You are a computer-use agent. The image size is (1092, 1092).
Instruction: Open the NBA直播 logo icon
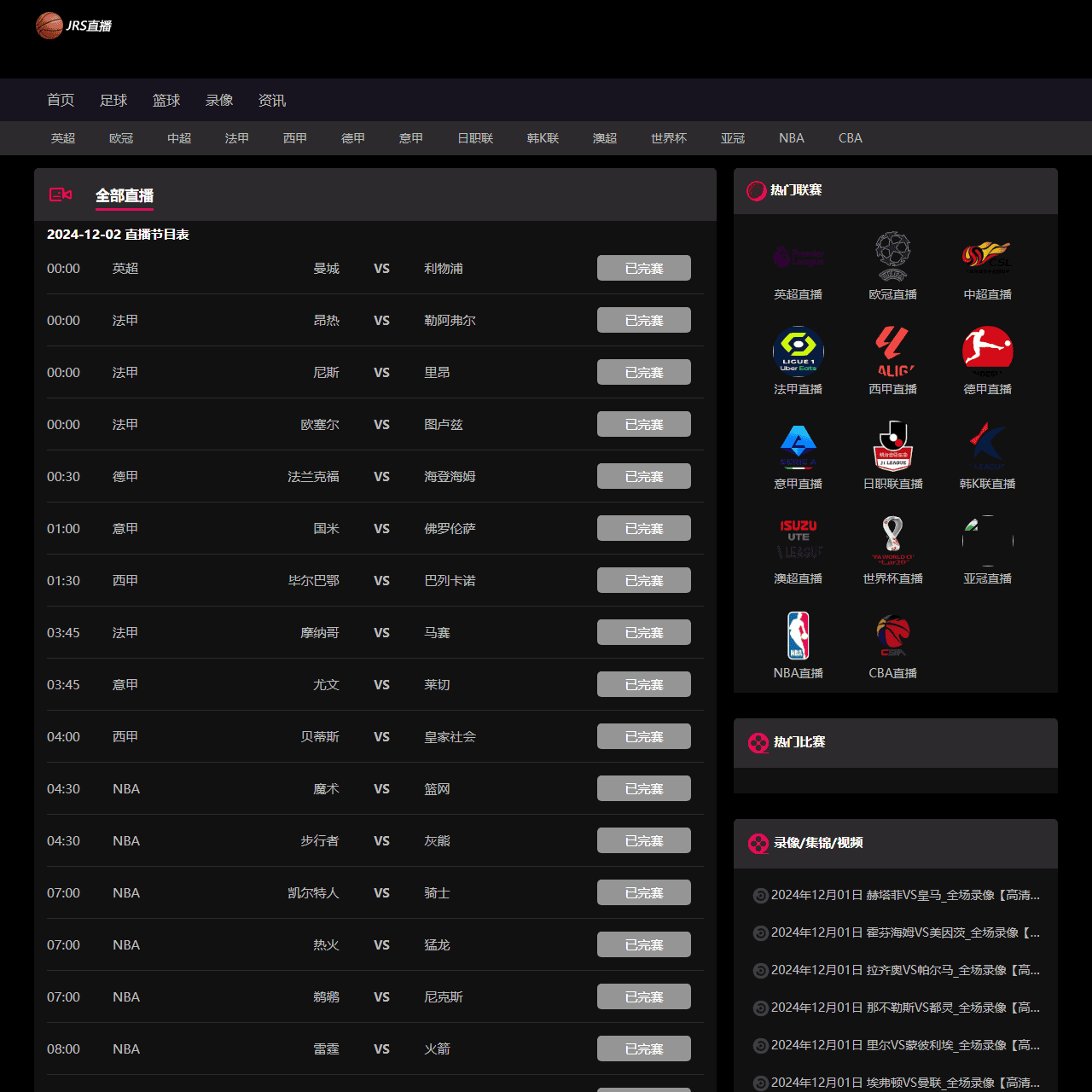(799, 636)
